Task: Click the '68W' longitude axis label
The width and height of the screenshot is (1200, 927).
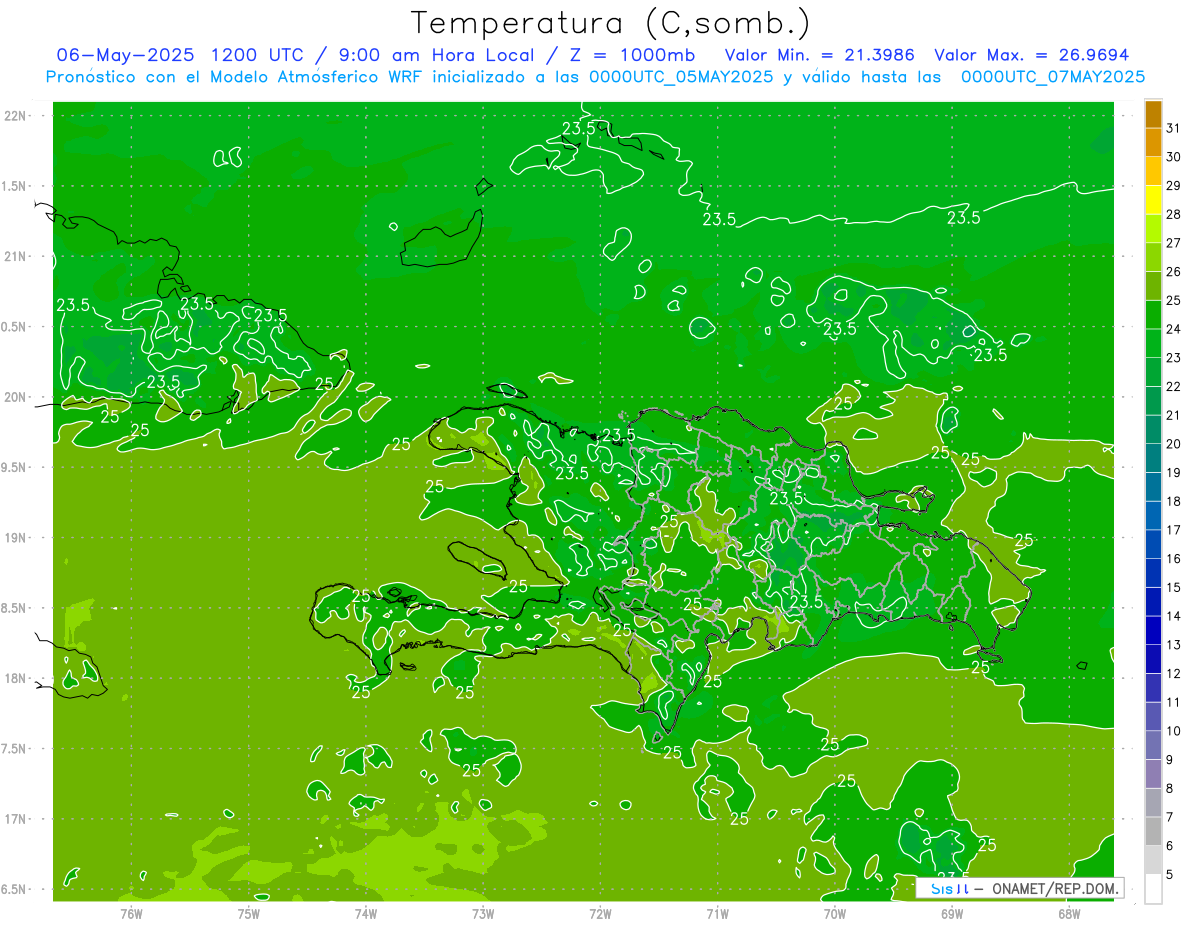Action: coord(1069,913)
